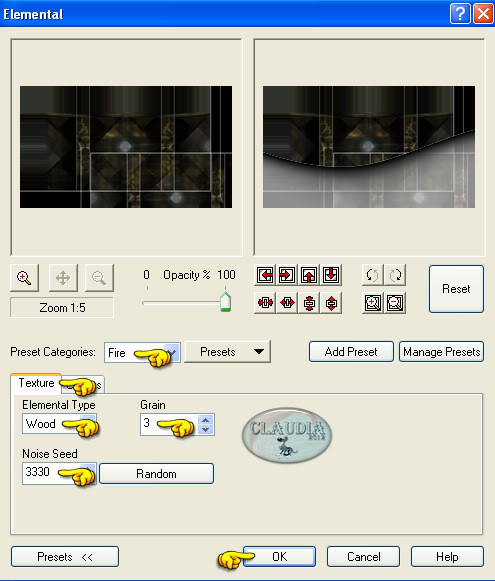Click the zoom in magnifier button
Viewport: 495px width, 581px height.
point(24,278)
